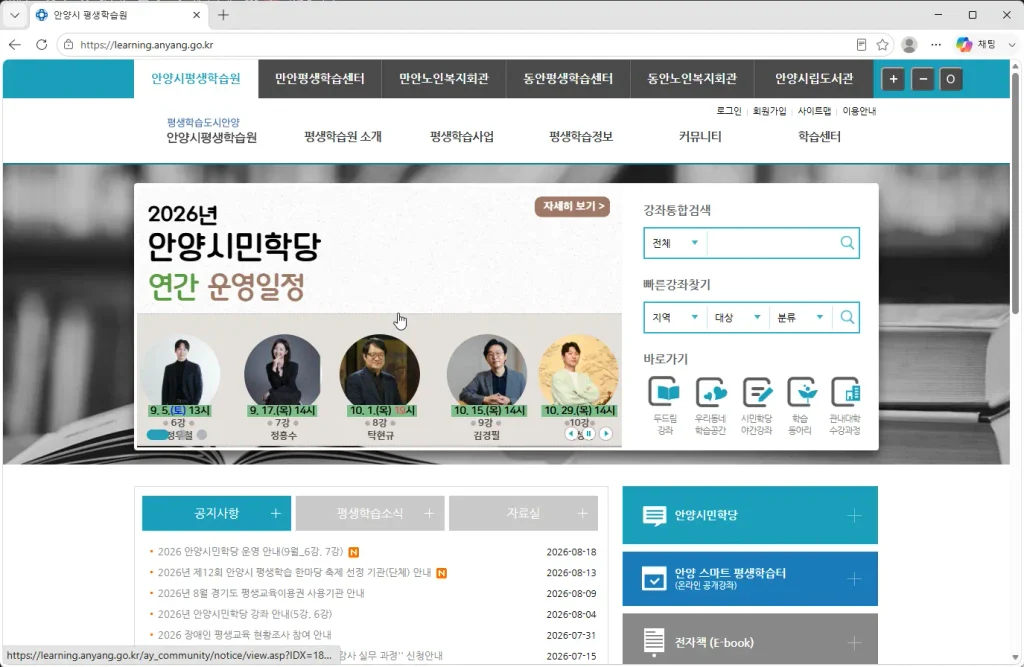1024x667 pixels.
Task: Open the 두드림 강좌 shortcut icon
Action: 665,393
